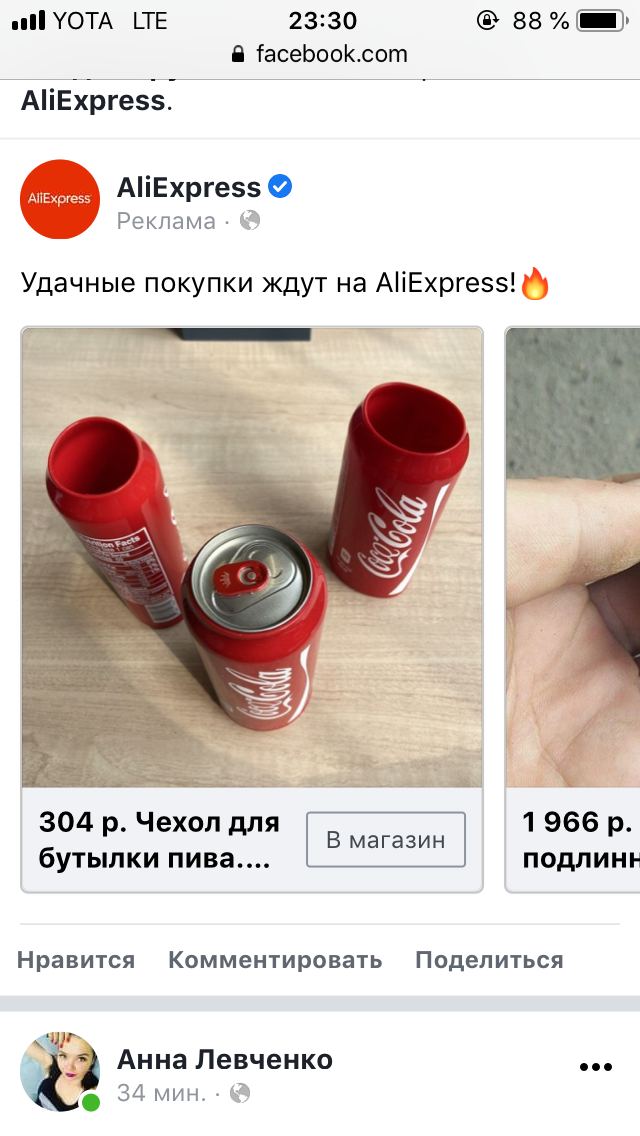Open the AliExpress page name link
Viewport: 640px width, 1136px height.
coord(188,188)
